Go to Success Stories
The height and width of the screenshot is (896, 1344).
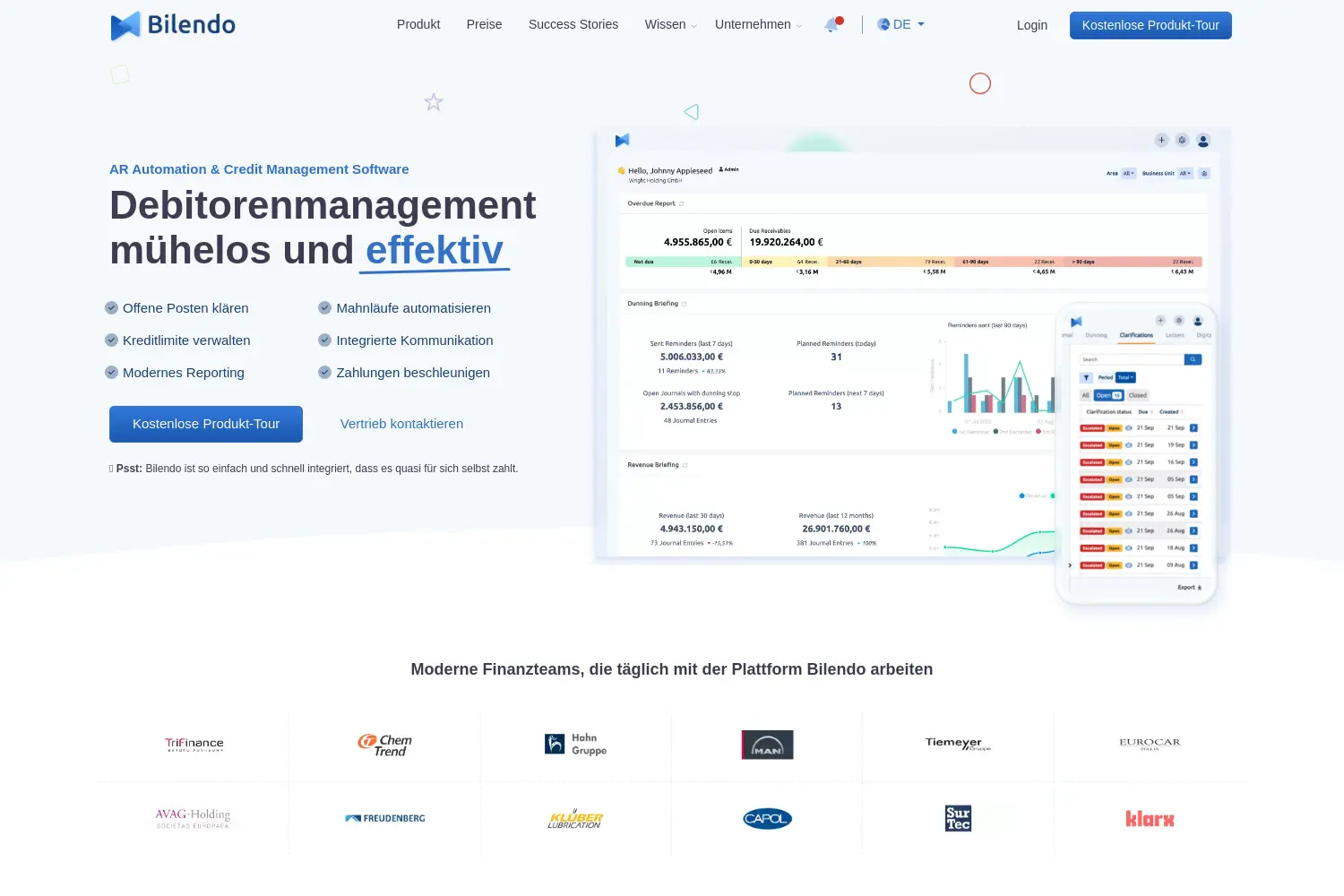(x=573, y=24)
